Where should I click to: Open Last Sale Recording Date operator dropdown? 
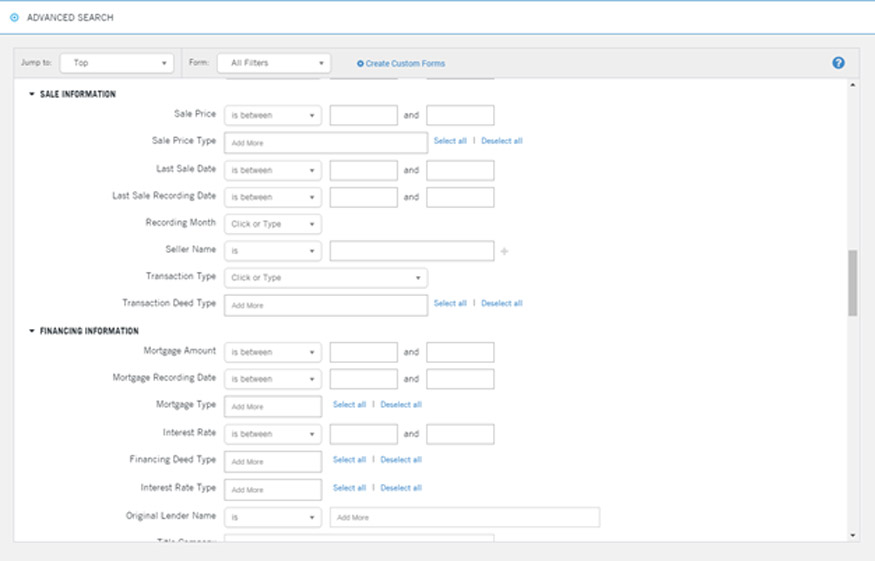(273, 197)
